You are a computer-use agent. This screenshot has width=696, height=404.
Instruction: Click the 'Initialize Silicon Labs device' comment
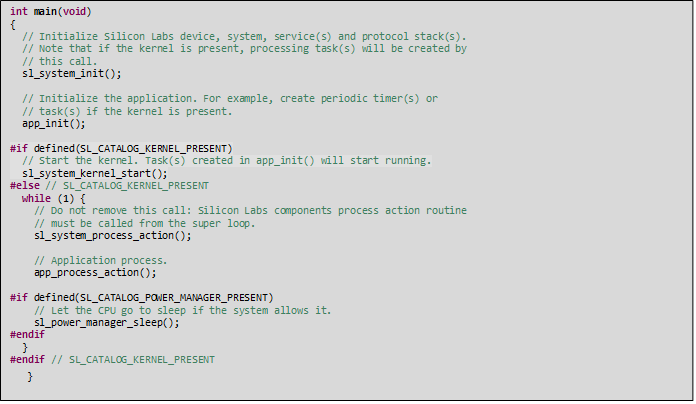[244, 36]
